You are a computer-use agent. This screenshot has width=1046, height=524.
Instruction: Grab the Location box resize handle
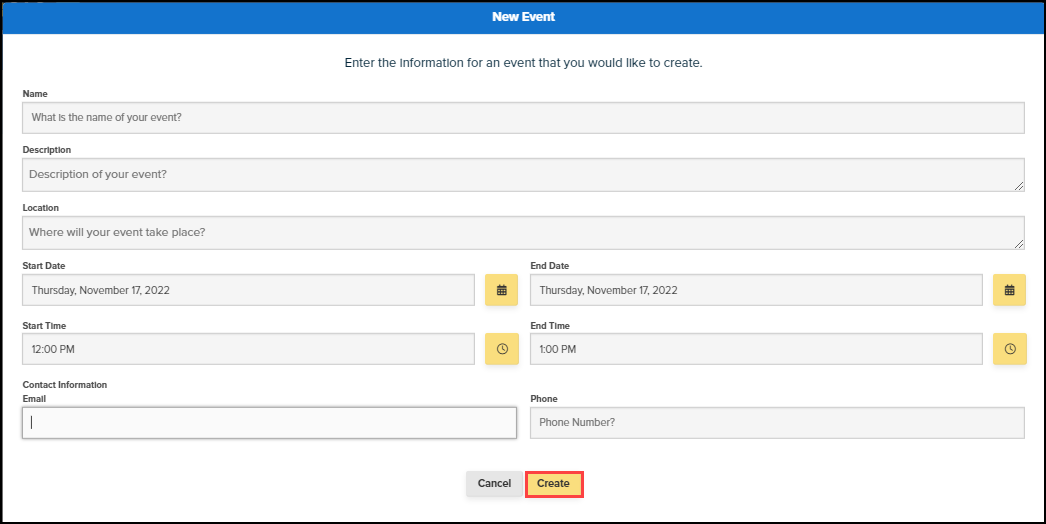[x=1019, y=244]
